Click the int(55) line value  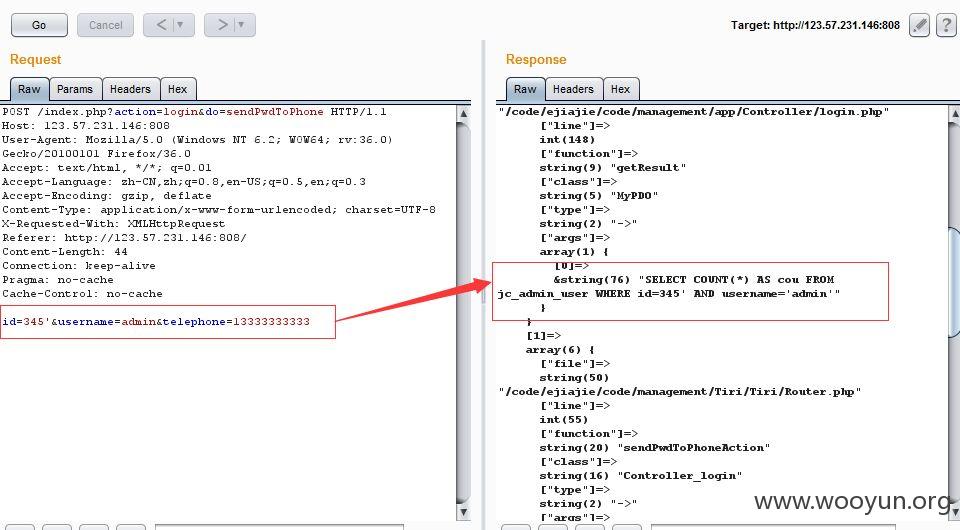(563, 420)
